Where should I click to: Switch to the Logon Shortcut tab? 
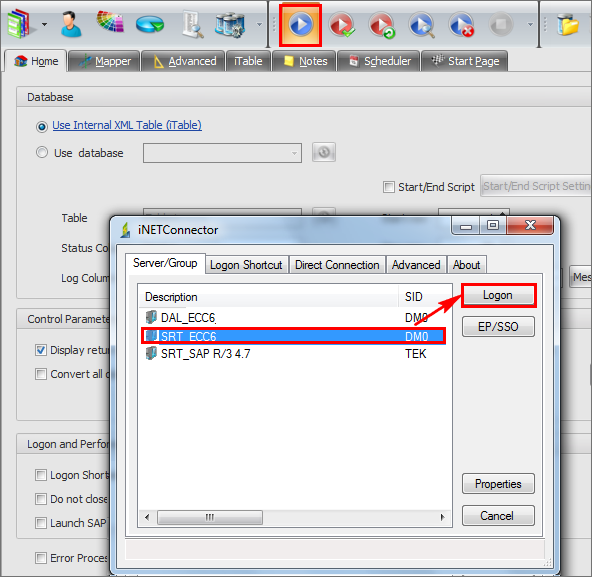click(x=247, y=265)
